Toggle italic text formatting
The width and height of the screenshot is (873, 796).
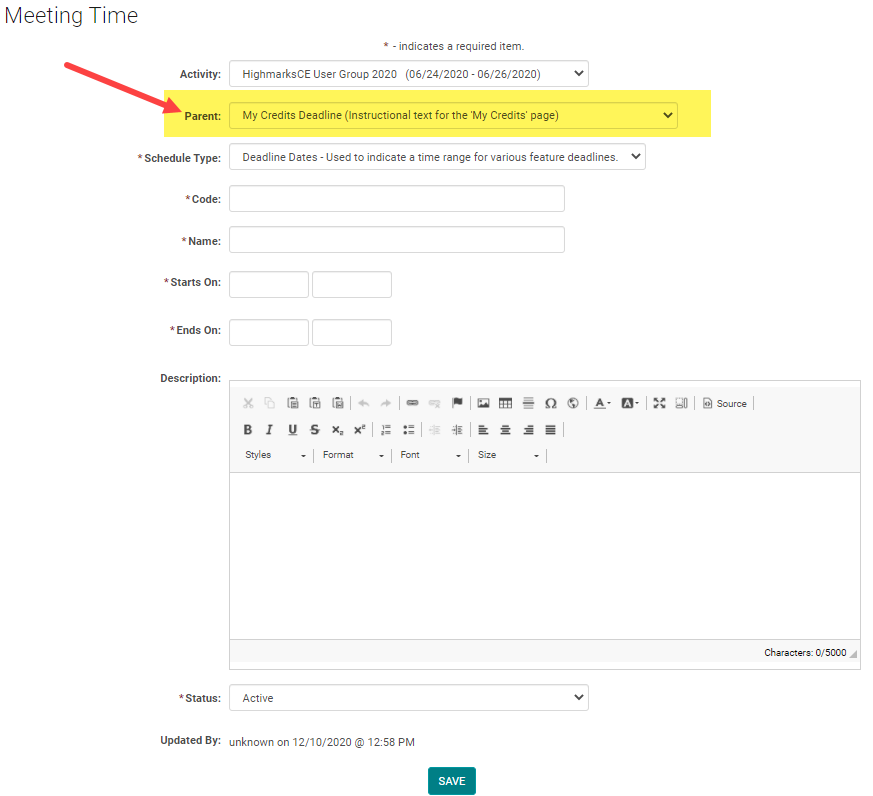(269, 430)
